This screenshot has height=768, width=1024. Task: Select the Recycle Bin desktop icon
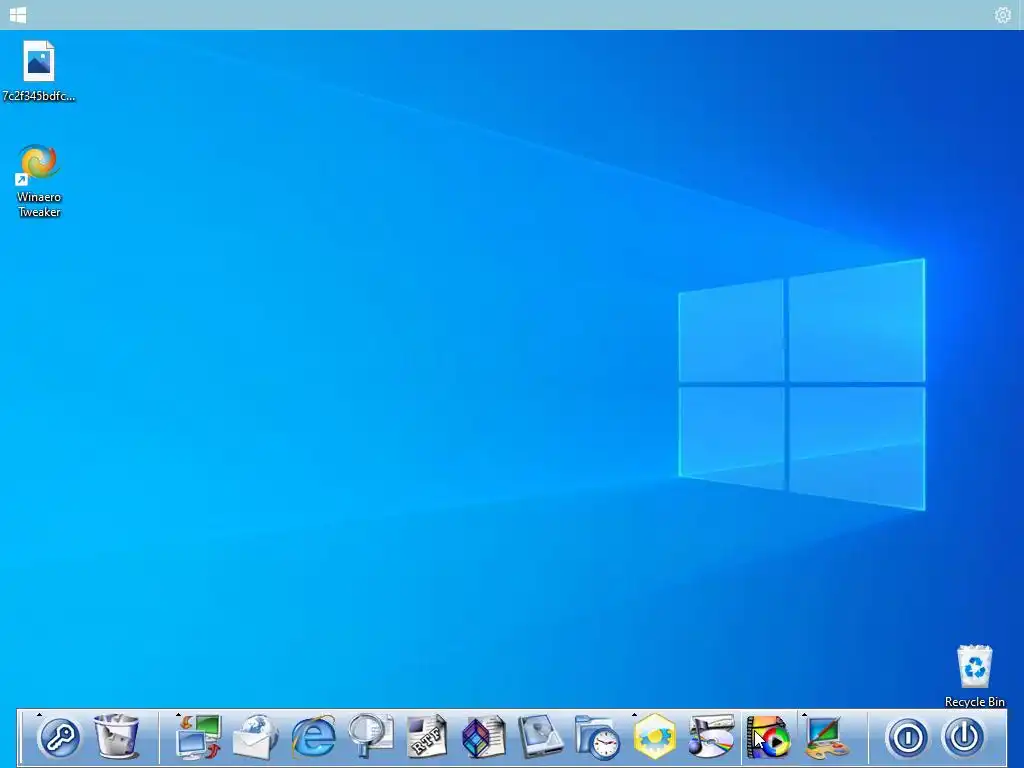(974, 677)
